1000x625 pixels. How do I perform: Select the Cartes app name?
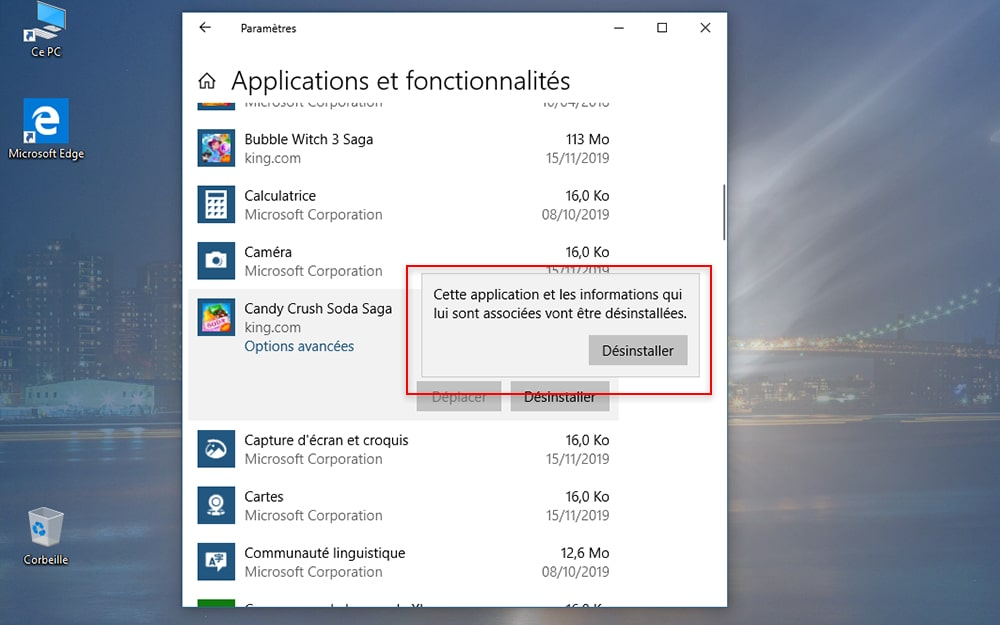(264, 497)
